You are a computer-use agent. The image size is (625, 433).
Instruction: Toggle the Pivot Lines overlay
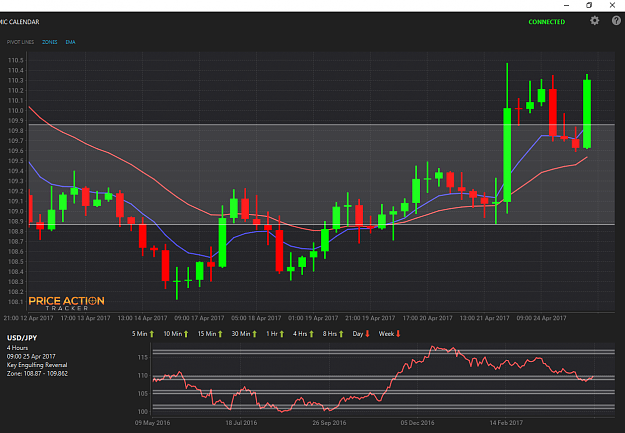(x=20, y=42)
